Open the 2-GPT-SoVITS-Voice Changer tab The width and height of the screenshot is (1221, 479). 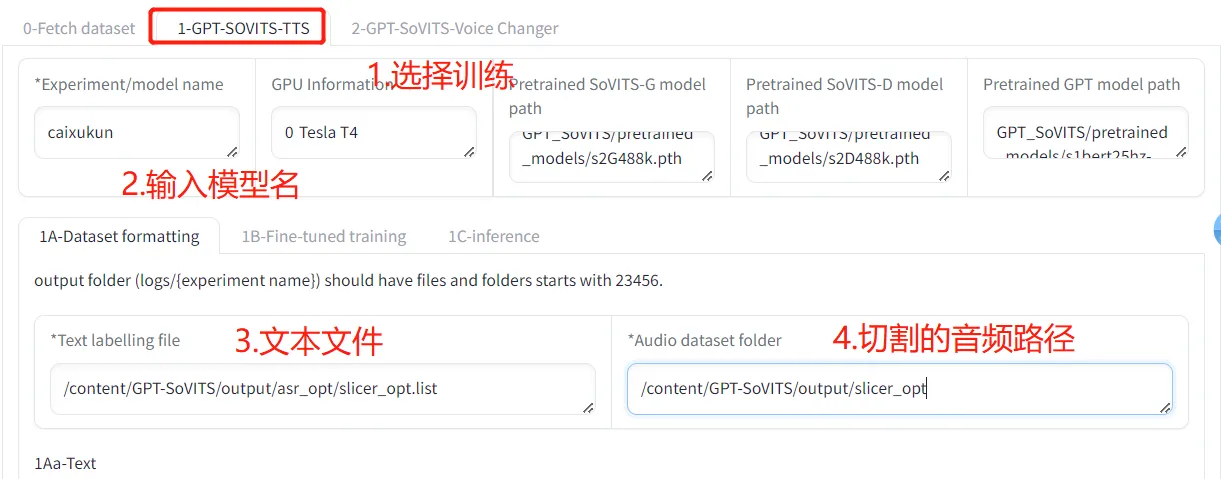coord(455,28)
